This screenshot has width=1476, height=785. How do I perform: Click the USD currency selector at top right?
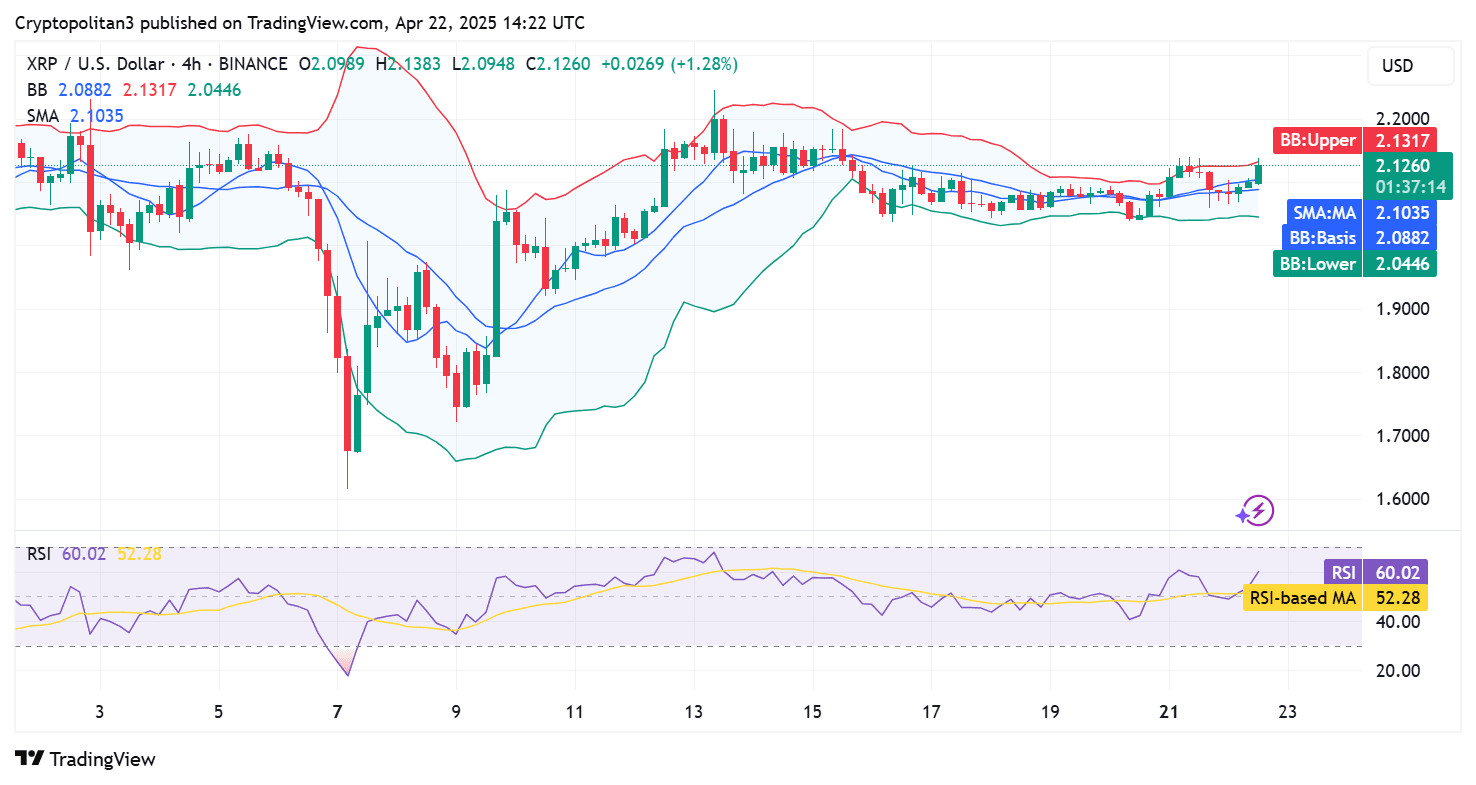[1410, 66]
